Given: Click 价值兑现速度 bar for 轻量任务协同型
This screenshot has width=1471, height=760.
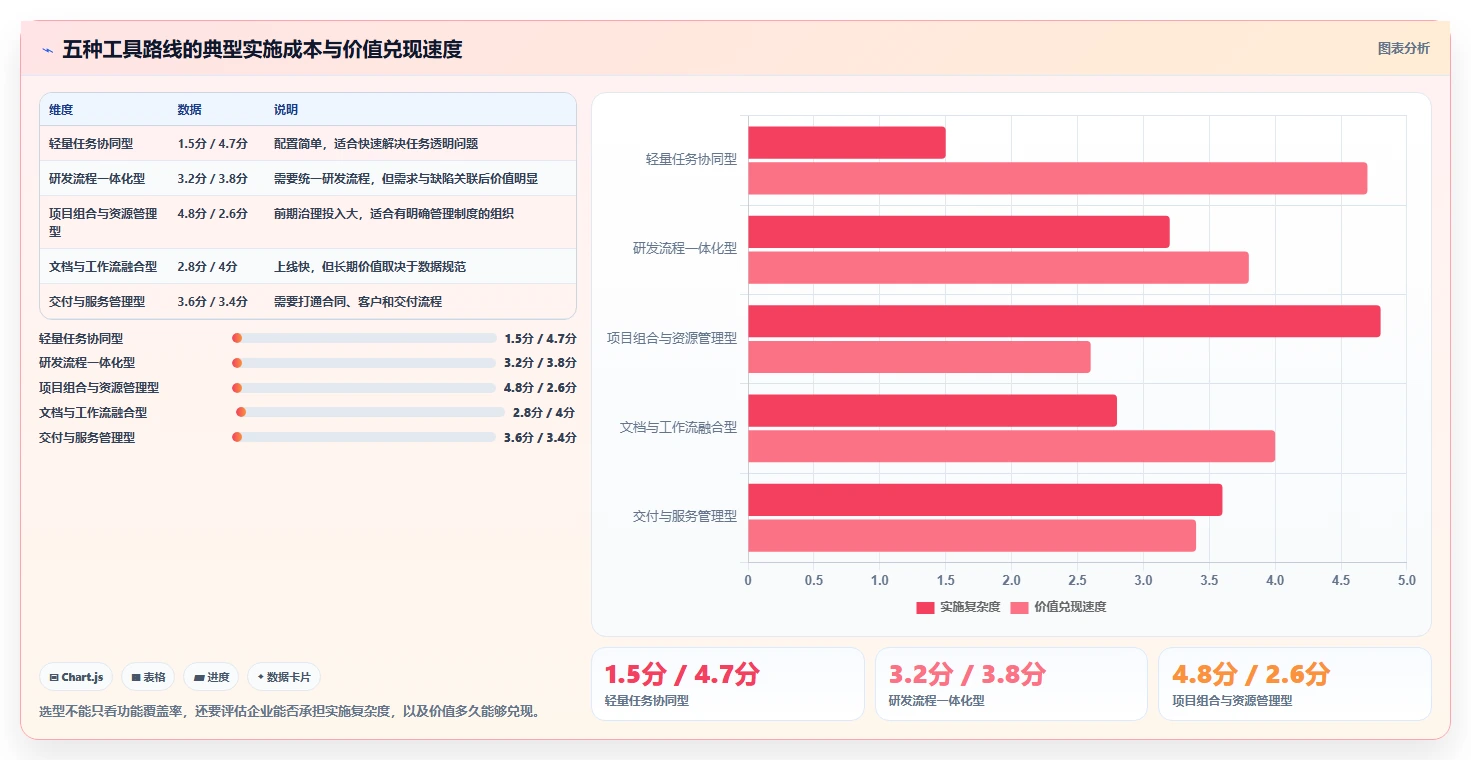Looking at the screenshot, I should coord(1058,178).
